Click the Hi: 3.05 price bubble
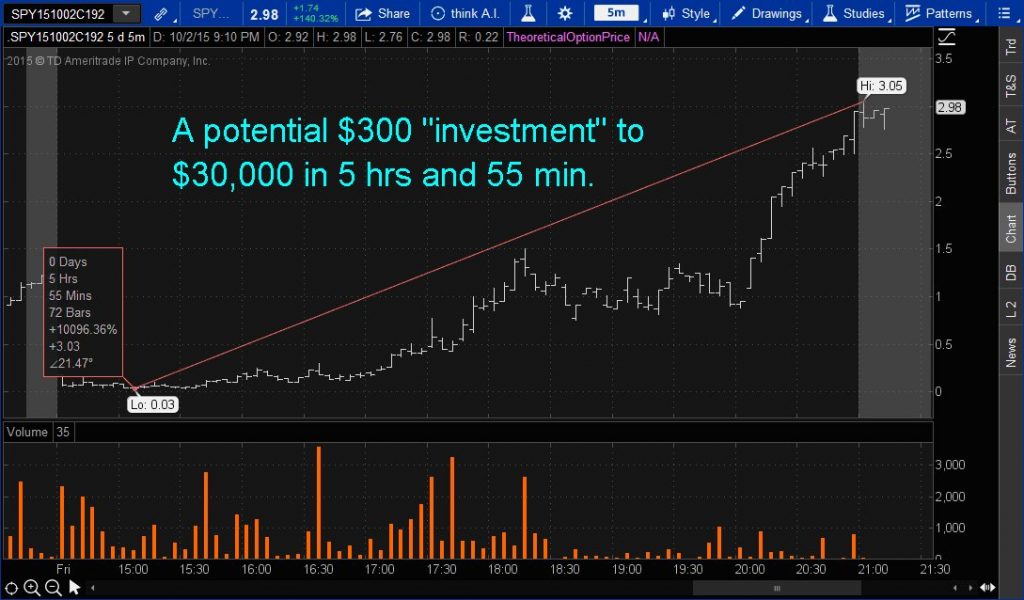The image size is (1024, 600). 881,86
